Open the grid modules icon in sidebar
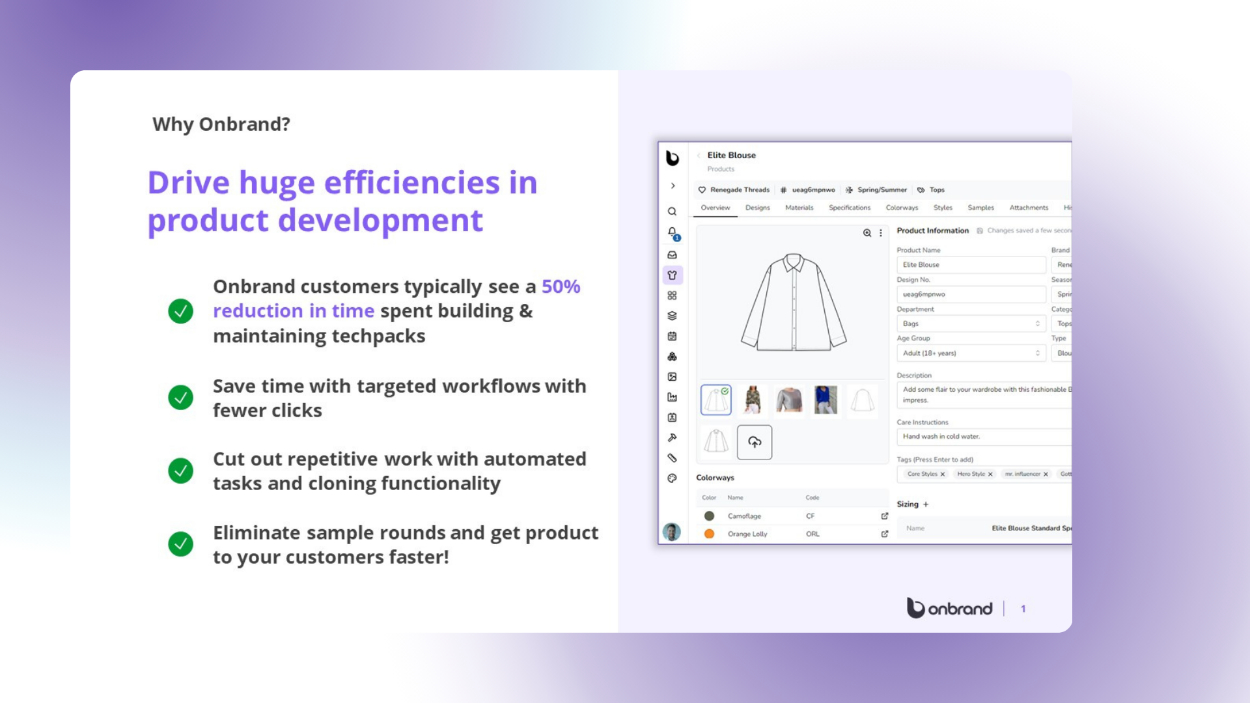The width and height of the screenshot is (1250, 703). point(672,296)
